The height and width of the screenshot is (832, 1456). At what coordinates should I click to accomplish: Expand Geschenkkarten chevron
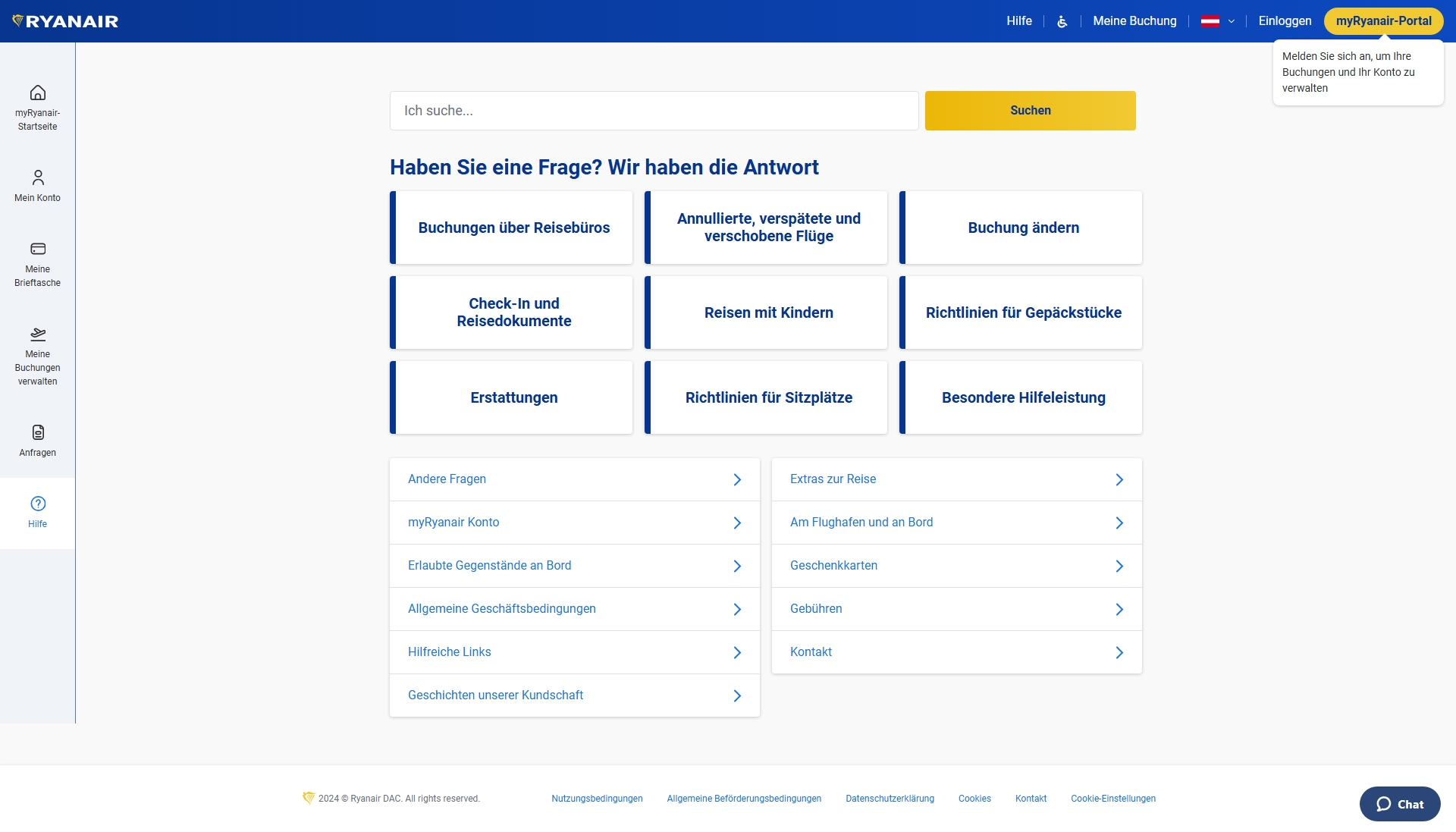click(1119, 566)
